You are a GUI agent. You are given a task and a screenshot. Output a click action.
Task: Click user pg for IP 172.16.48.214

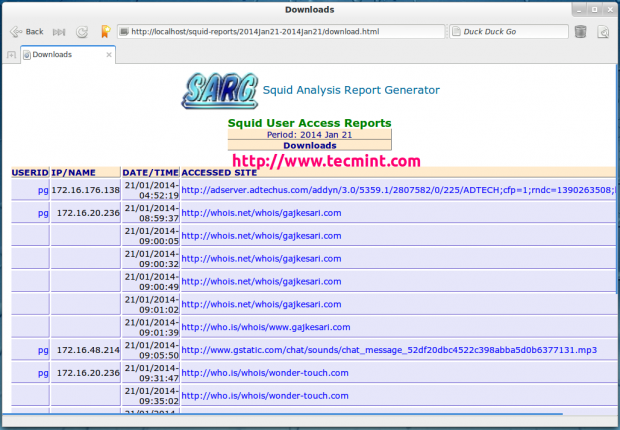click(43, 351)
